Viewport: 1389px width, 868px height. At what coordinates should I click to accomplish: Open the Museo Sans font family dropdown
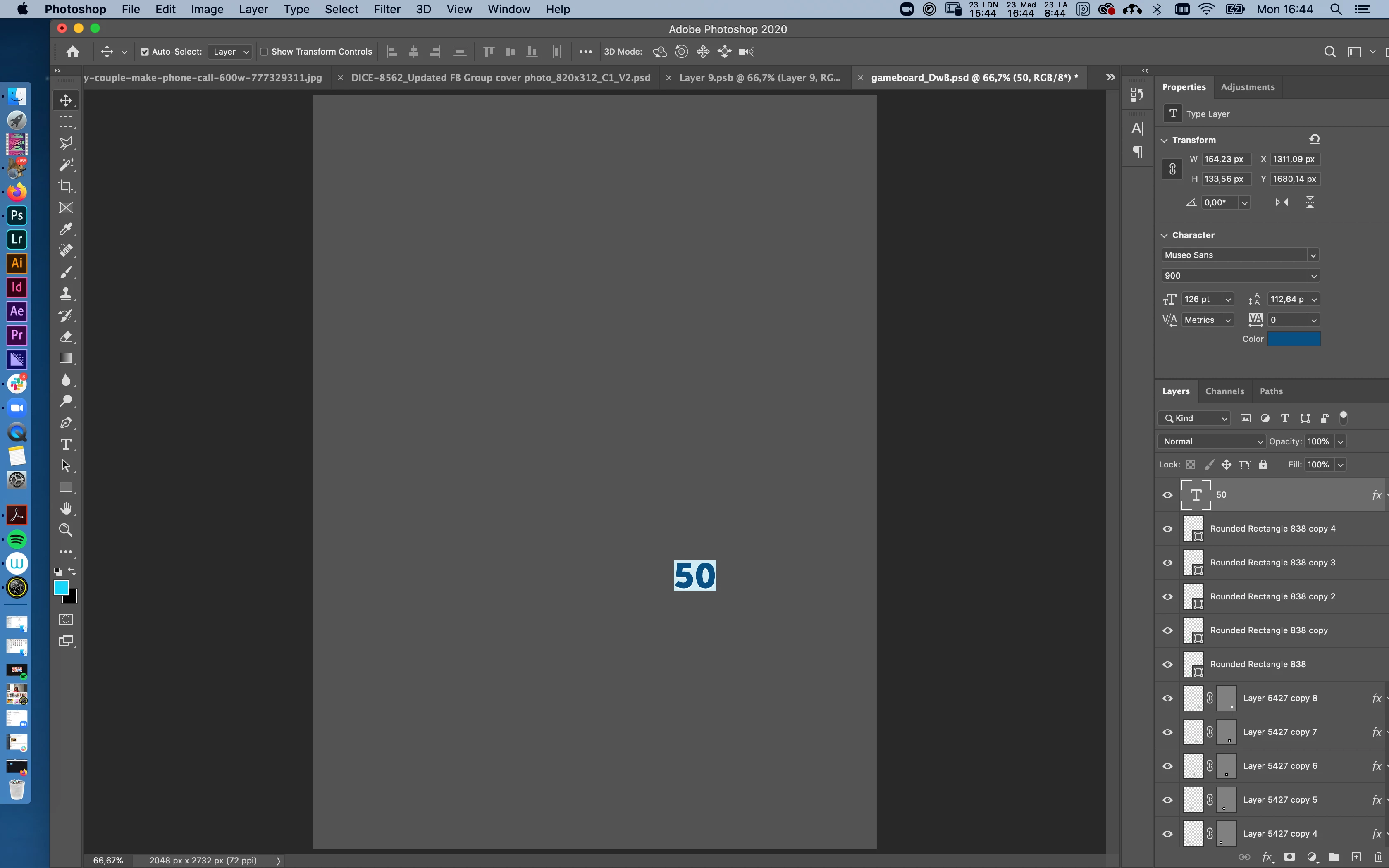click(x=1313, y=255)
